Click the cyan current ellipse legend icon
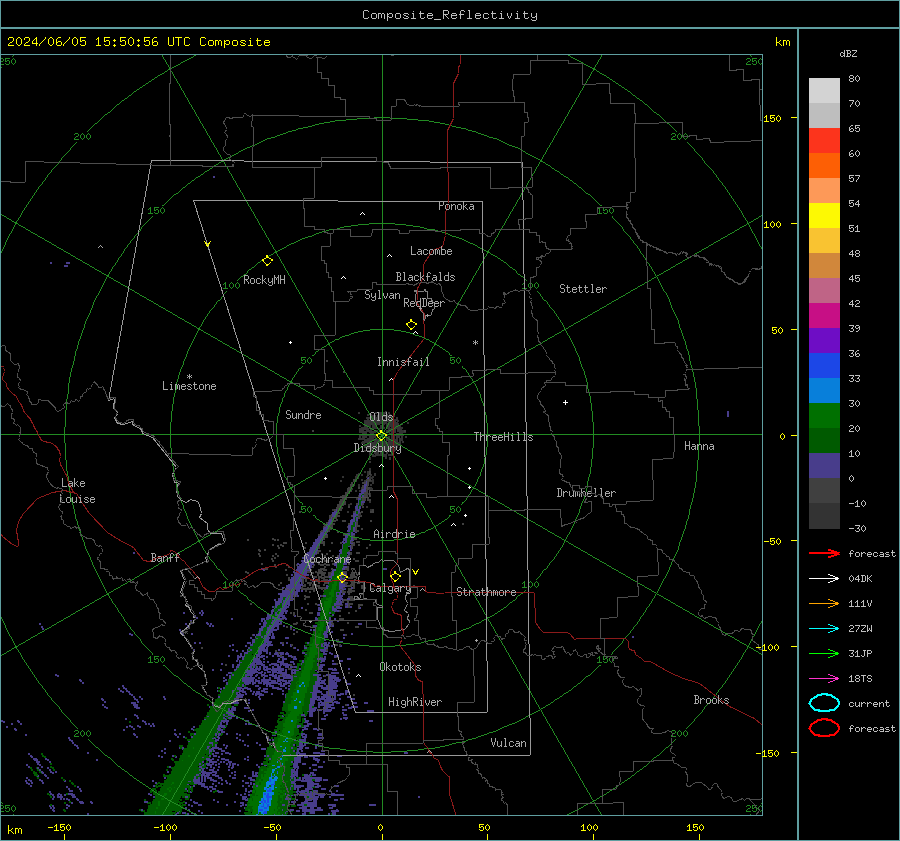This screenshot has height=841, width=900. [x=824, y=703]
